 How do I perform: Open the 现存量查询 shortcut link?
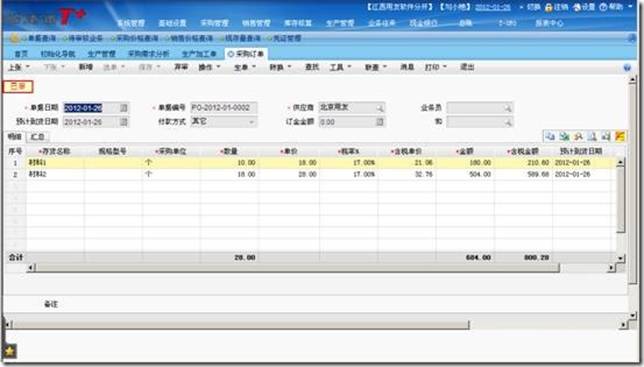point(242,39)
